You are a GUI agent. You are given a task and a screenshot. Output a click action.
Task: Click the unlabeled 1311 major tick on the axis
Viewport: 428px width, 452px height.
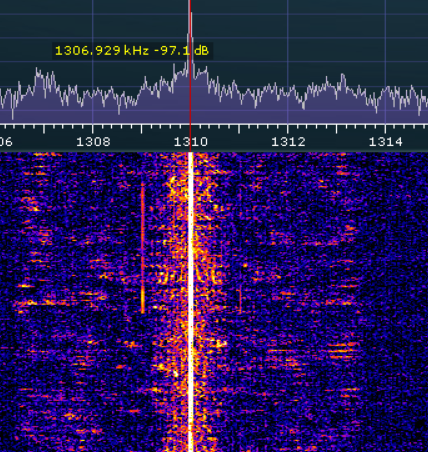[239, 129]
